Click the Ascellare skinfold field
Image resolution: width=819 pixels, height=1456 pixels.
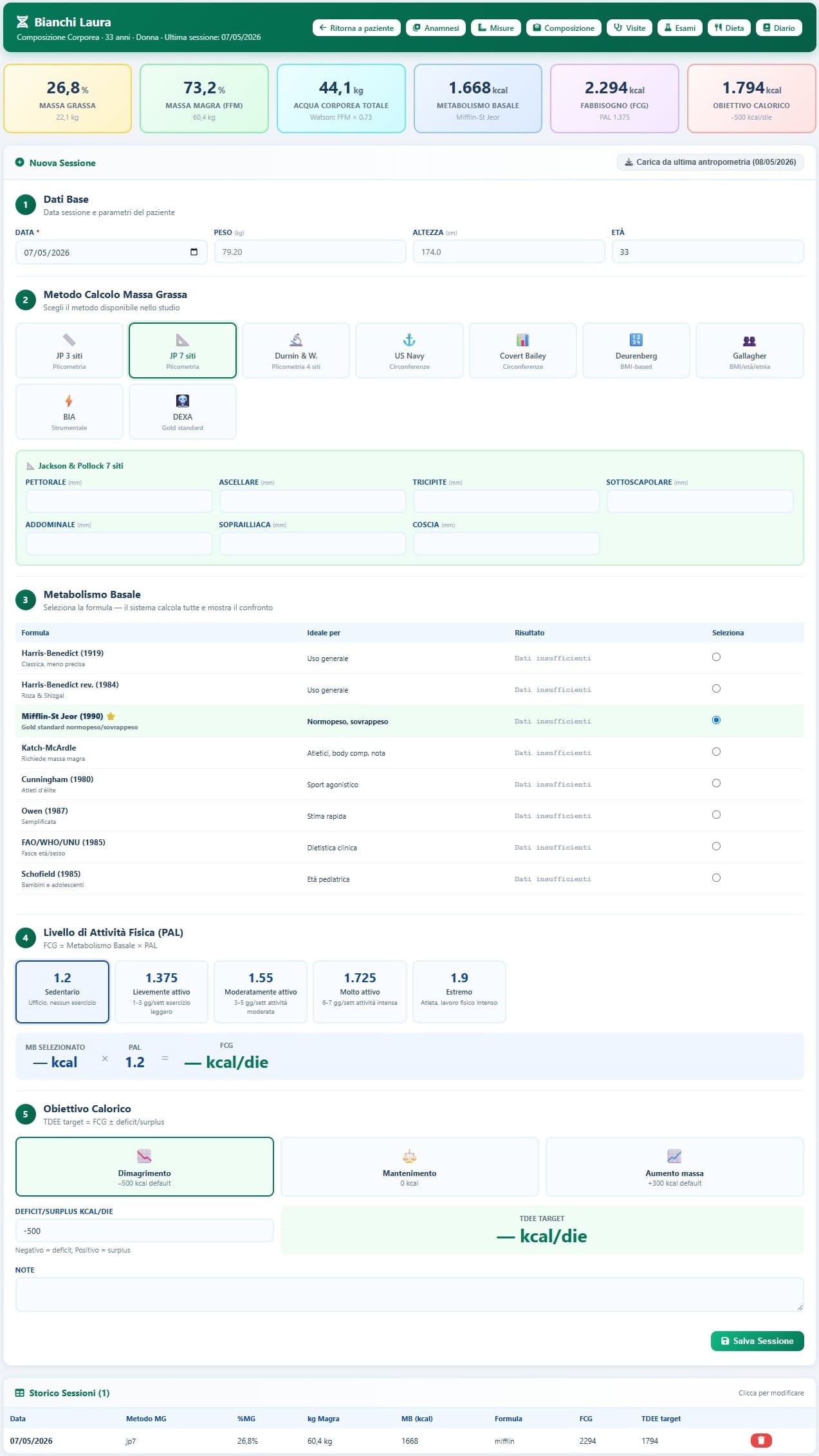point(313,501)
